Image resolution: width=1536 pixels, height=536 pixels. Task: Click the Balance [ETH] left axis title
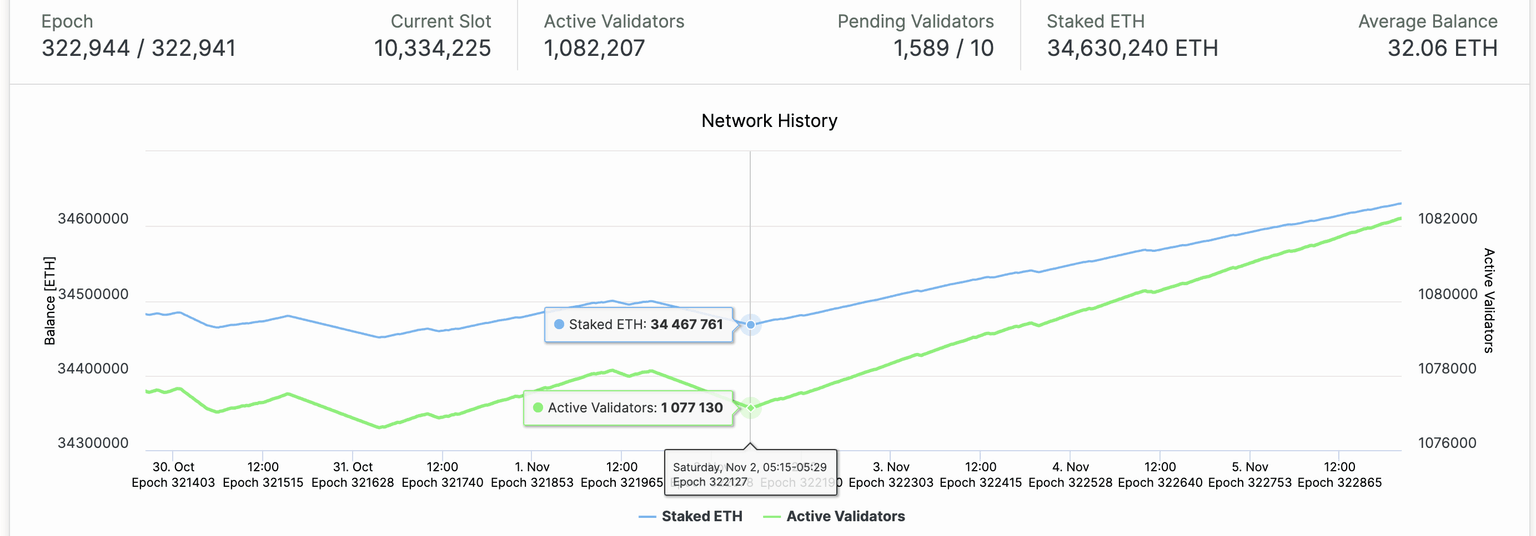coord(50,300)
